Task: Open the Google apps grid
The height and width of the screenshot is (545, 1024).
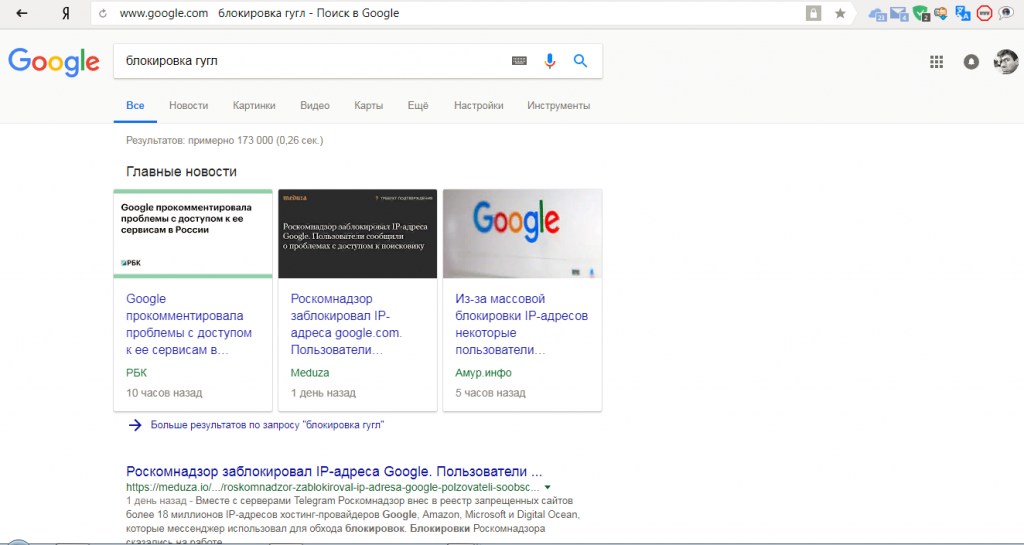Action: 936,62
